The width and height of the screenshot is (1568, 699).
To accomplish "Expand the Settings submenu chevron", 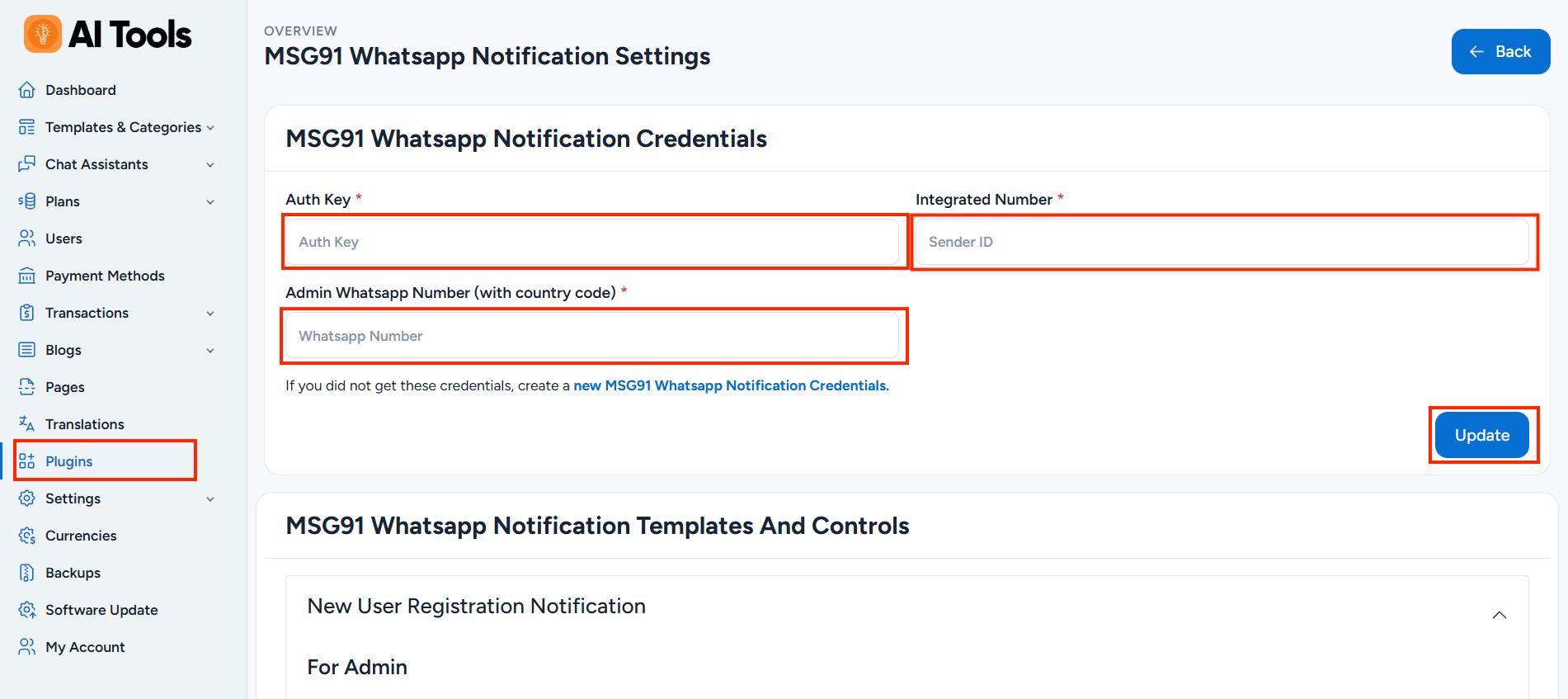I will (x=210, y=499).
